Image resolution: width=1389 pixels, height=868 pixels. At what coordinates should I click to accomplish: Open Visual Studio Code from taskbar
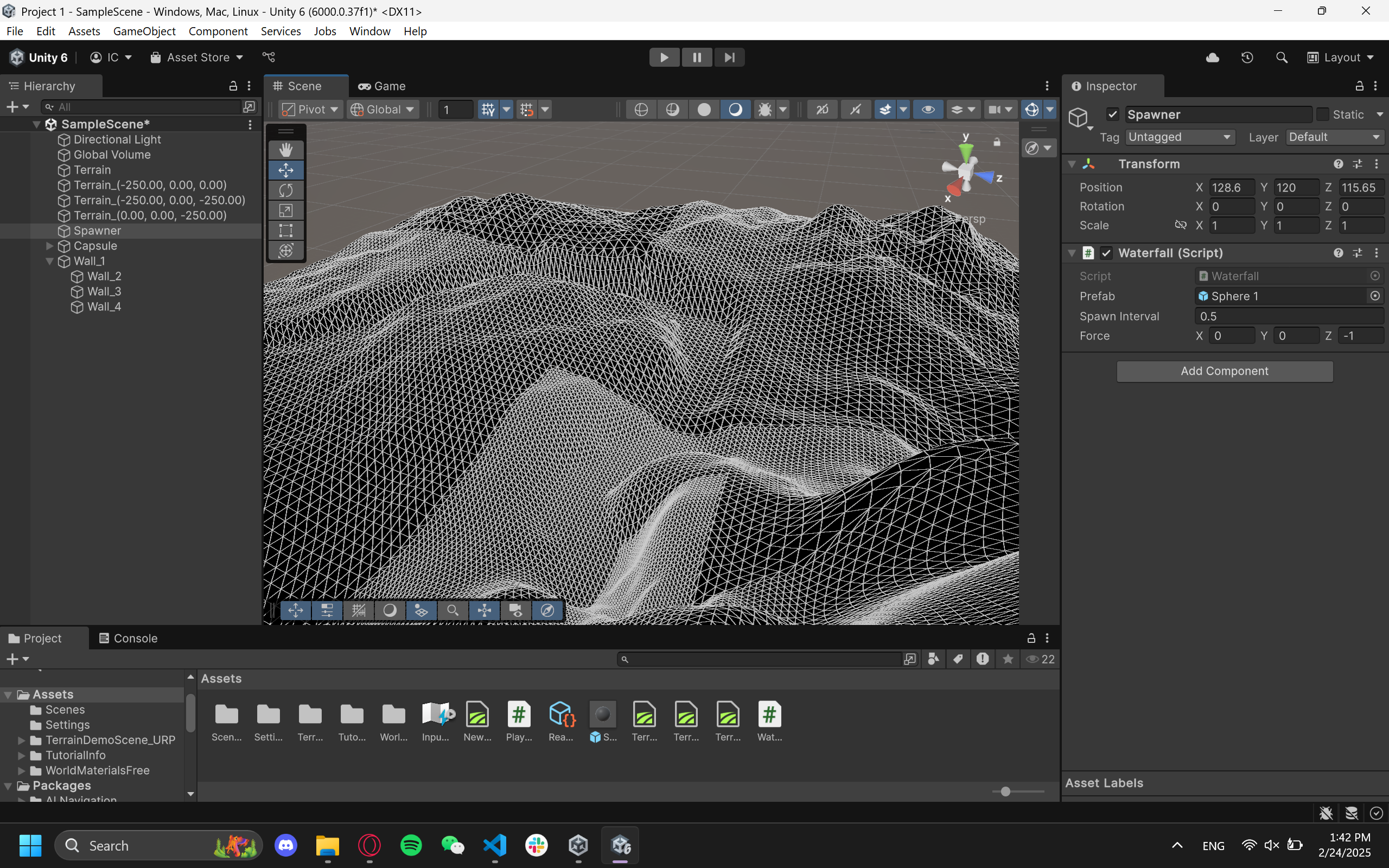[495, 846]
